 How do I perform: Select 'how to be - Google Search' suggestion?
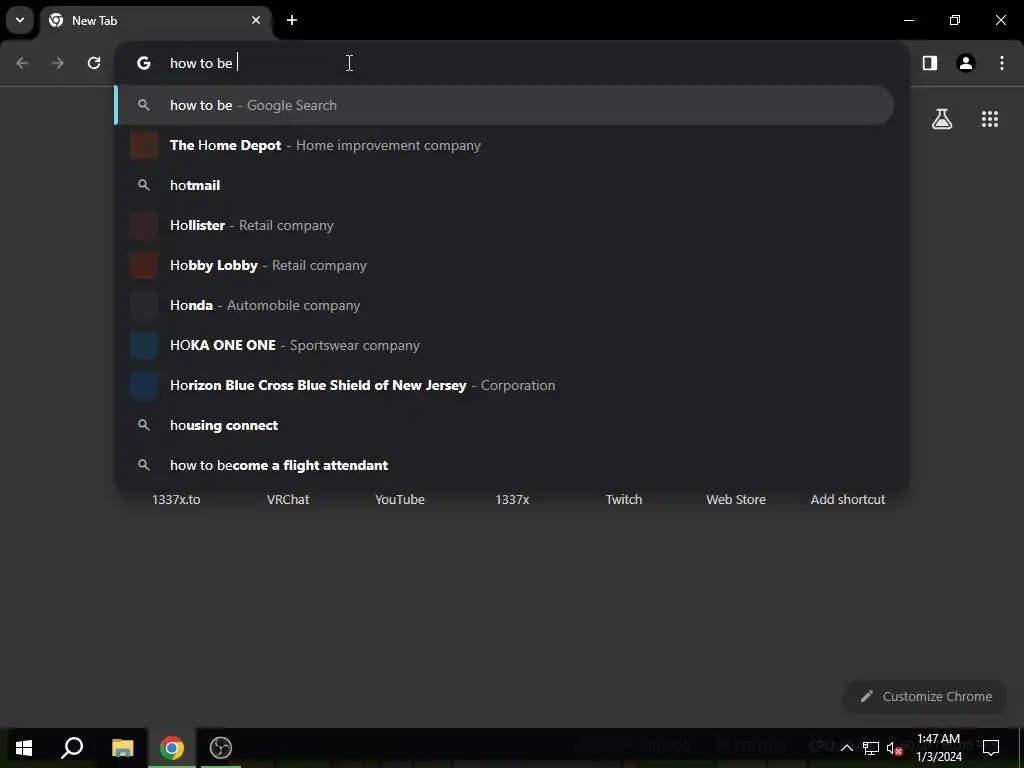[x=504, y=105]
